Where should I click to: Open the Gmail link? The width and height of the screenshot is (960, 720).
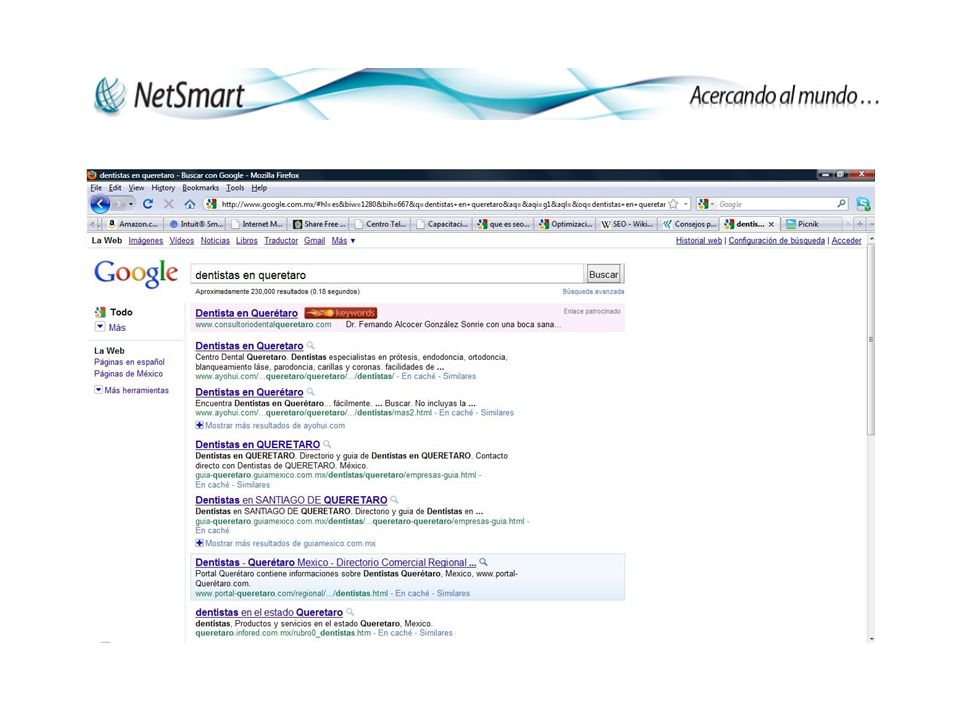(x=314, y=241)
